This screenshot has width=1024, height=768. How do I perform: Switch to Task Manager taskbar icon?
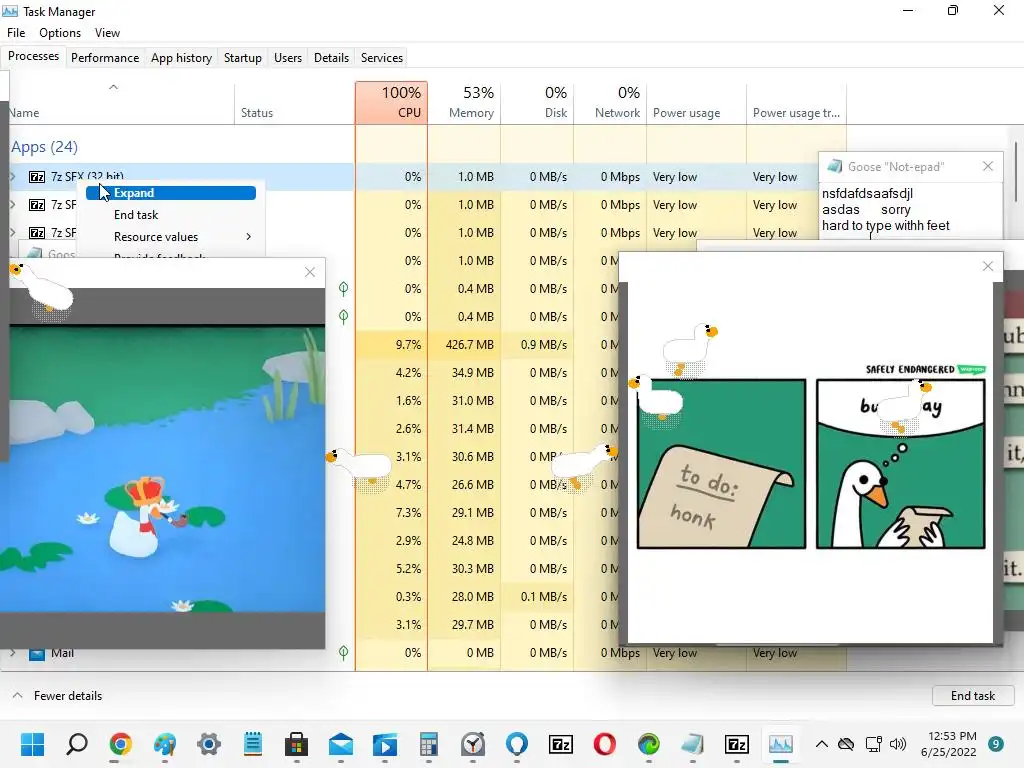780,743
